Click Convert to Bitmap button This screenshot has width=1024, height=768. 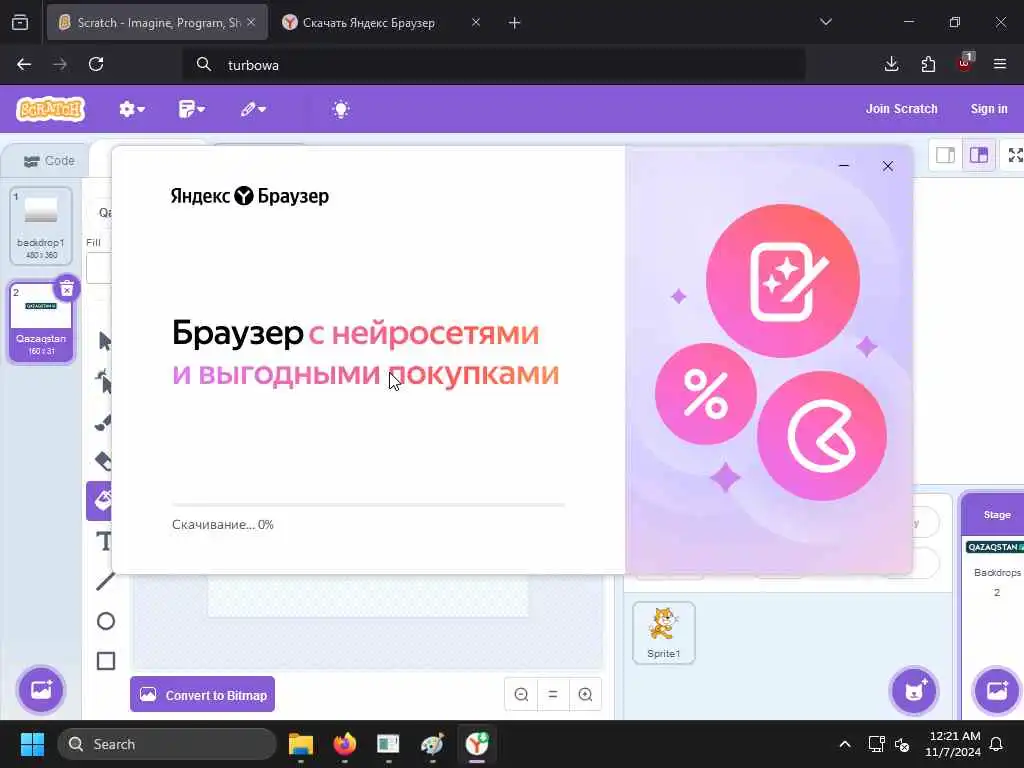[202, 694]
